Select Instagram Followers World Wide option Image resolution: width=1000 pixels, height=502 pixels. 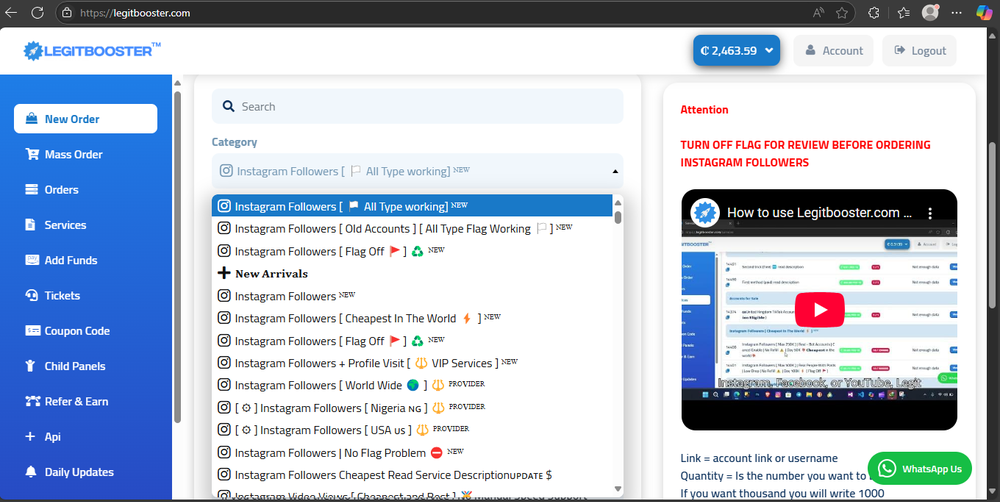[x=412, y=385]
